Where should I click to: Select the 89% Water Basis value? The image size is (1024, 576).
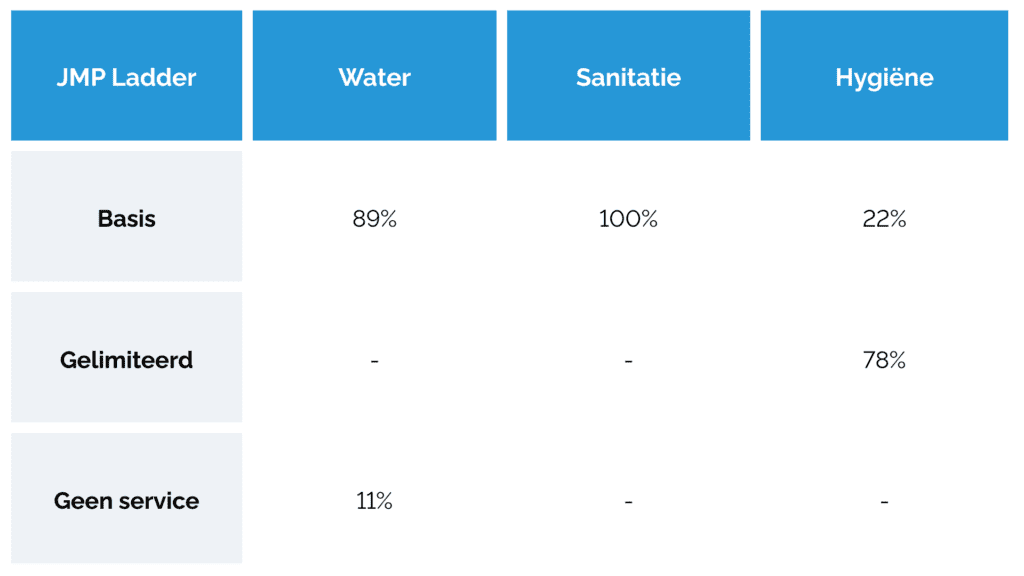(x=374, y=220)
